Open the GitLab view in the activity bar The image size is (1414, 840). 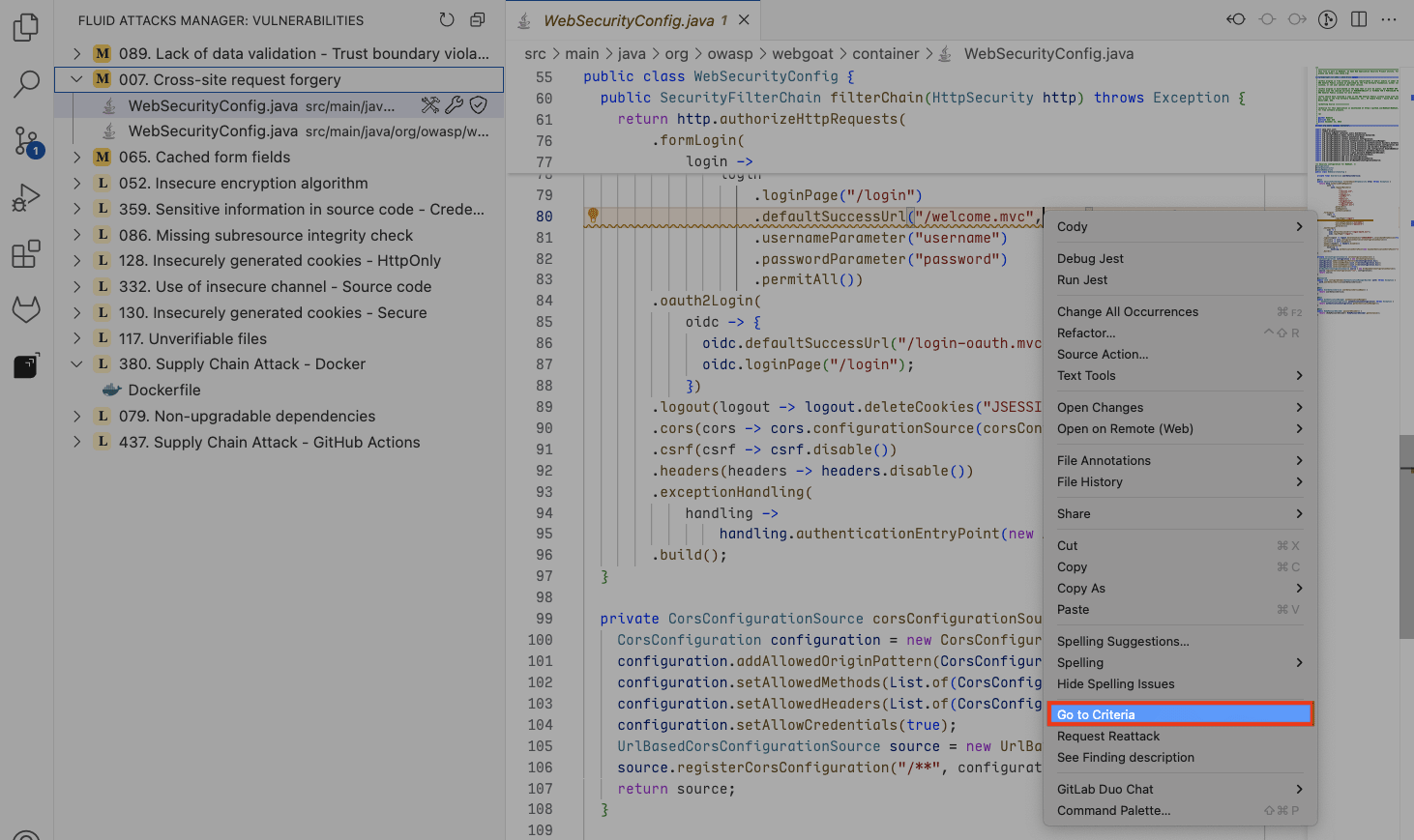(x=26, y=309)
